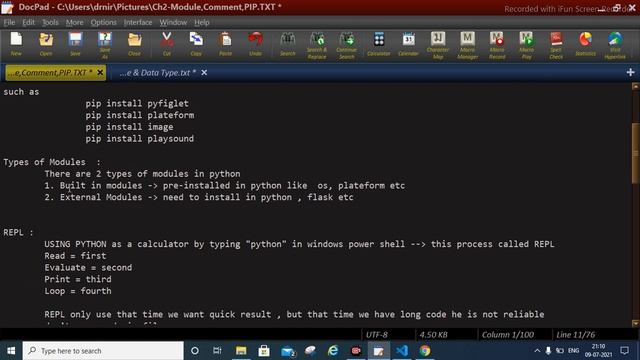Click the taskbar search box

click(x=103, y=351)
